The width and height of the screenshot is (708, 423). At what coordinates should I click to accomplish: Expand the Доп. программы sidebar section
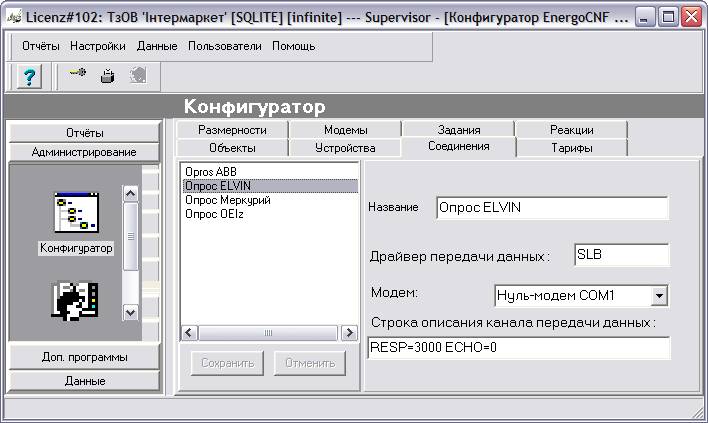pyautogui.click(x=84, y=357)
